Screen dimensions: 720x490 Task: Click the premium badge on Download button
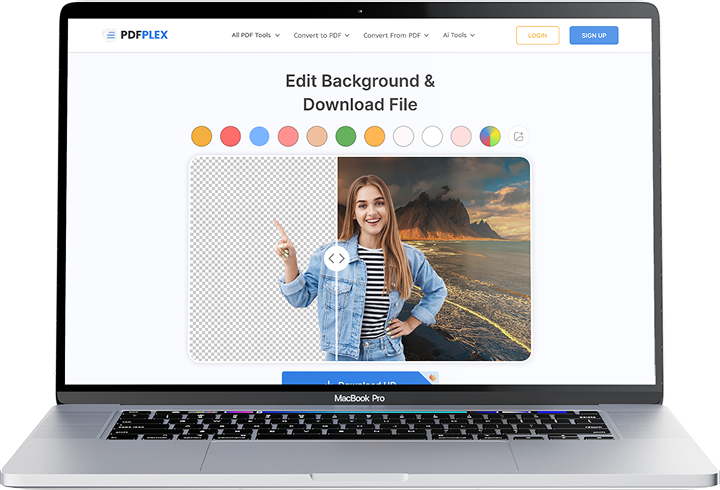(x=432, y=377)
